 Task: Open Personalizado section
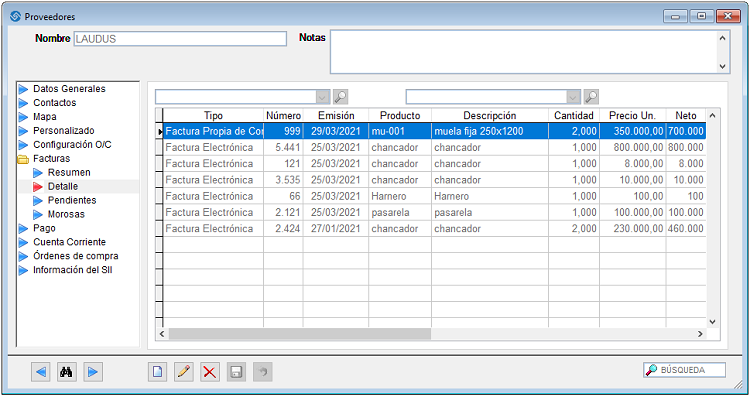point(63,131)
